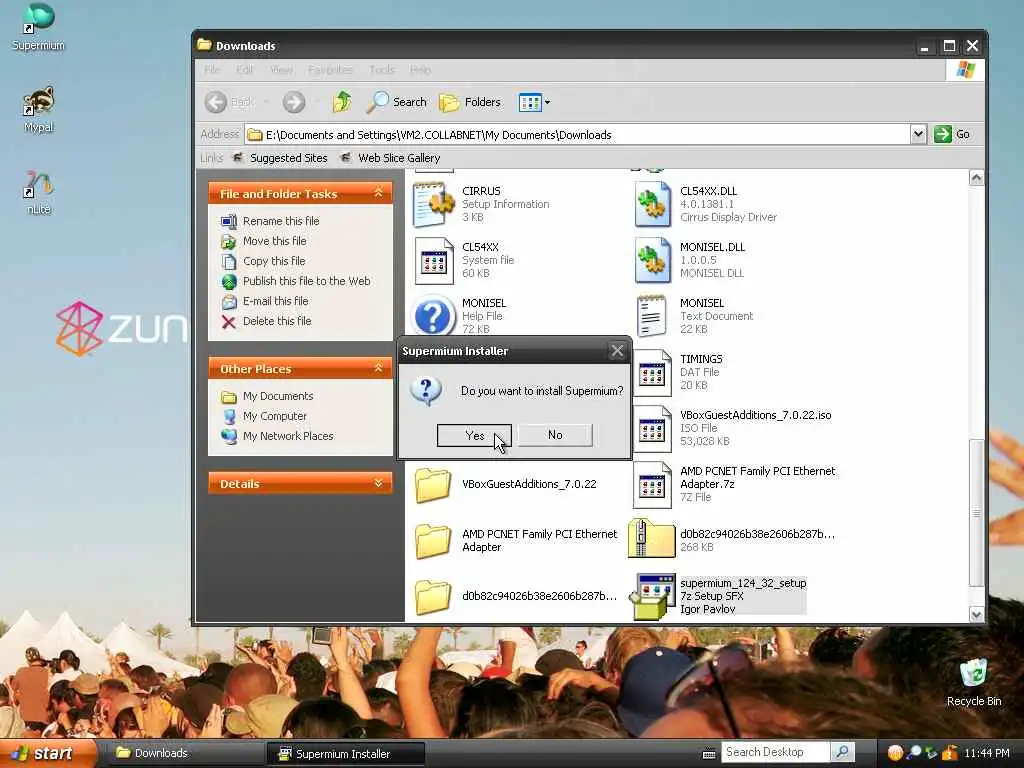
Task: Go up one folder level icon
Action: click(342, 102)
